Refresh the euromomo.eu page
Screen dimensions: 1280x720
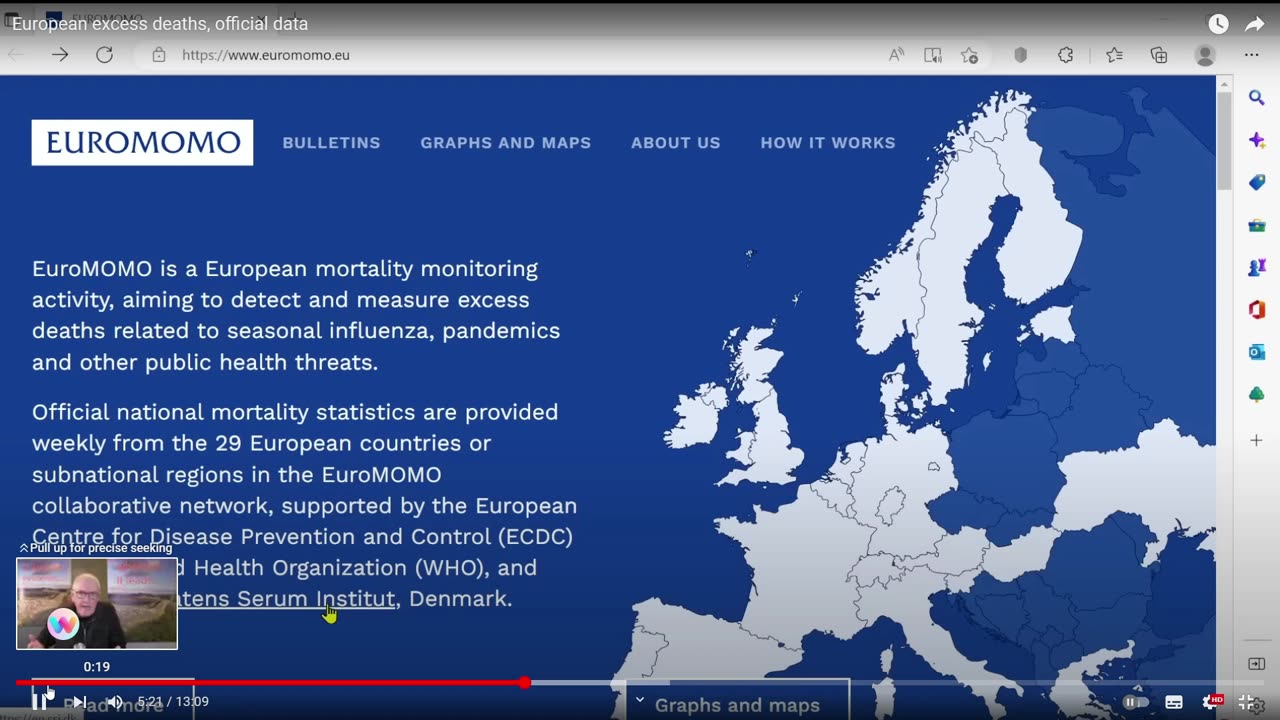(104, 55)
